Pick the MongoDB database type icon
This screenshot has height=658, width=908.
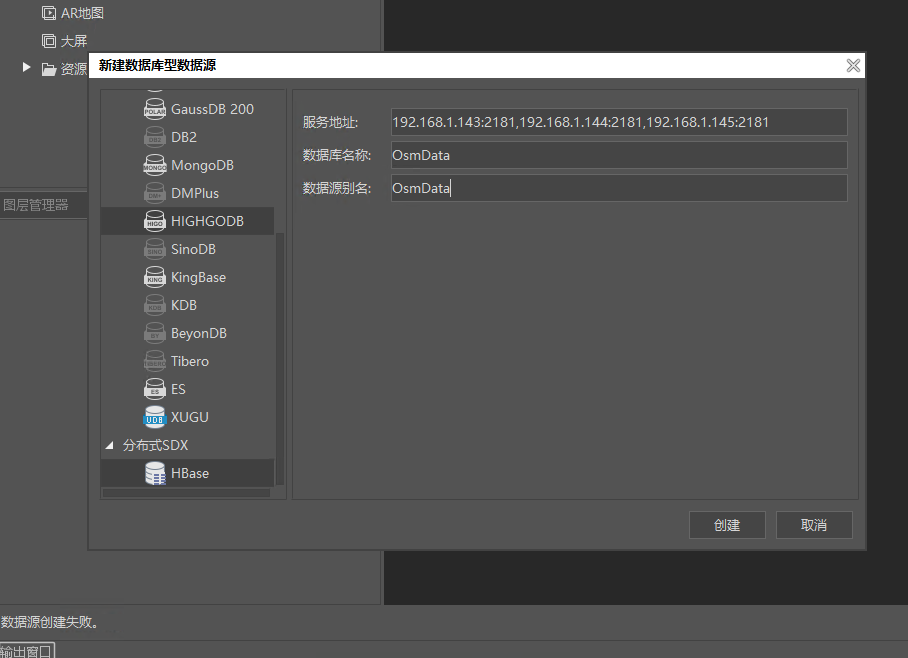click(x=154, y=165)
